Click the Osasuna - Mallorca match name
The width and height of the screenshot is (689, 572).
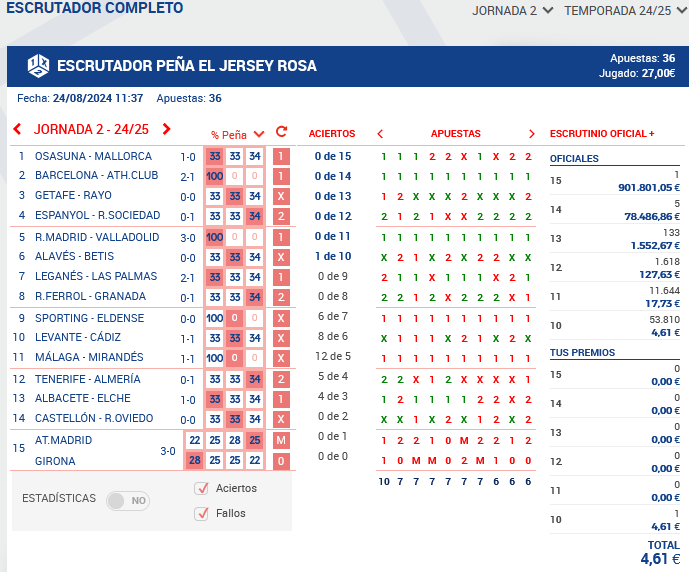pos(93,156)
